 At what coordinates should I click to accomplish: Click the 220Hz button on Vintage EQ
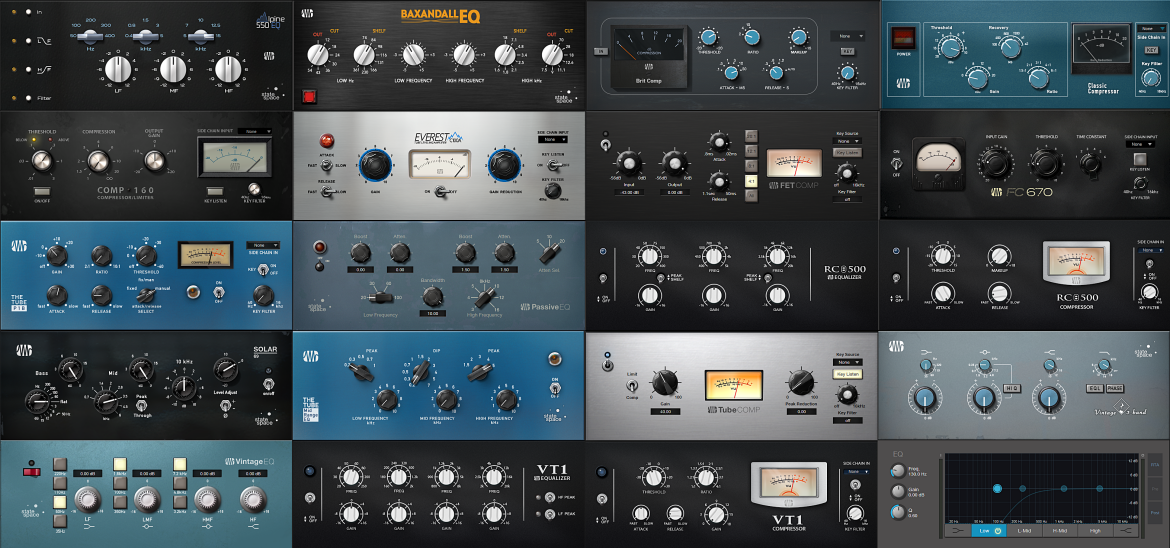pyautogui.click(x=60, y=464)
